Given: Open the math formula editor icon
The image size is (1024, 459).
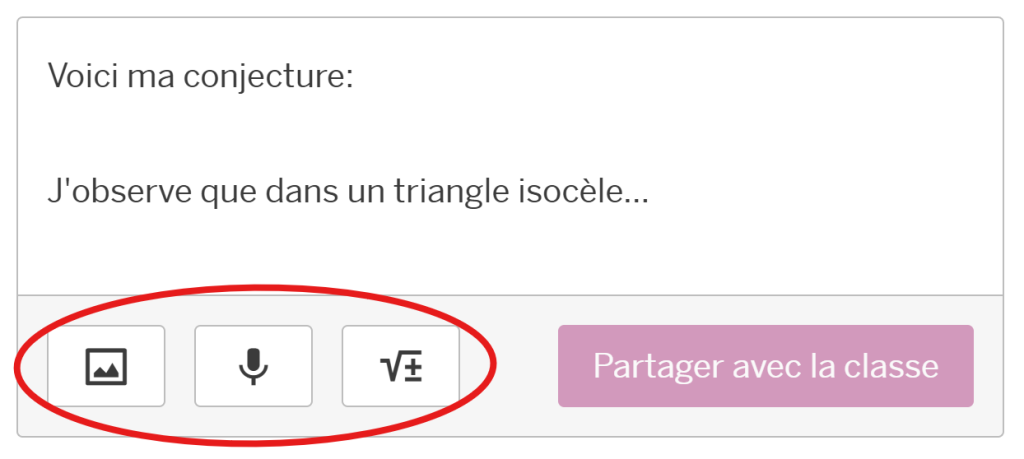Looking at the screenshot, I should 400,366.
